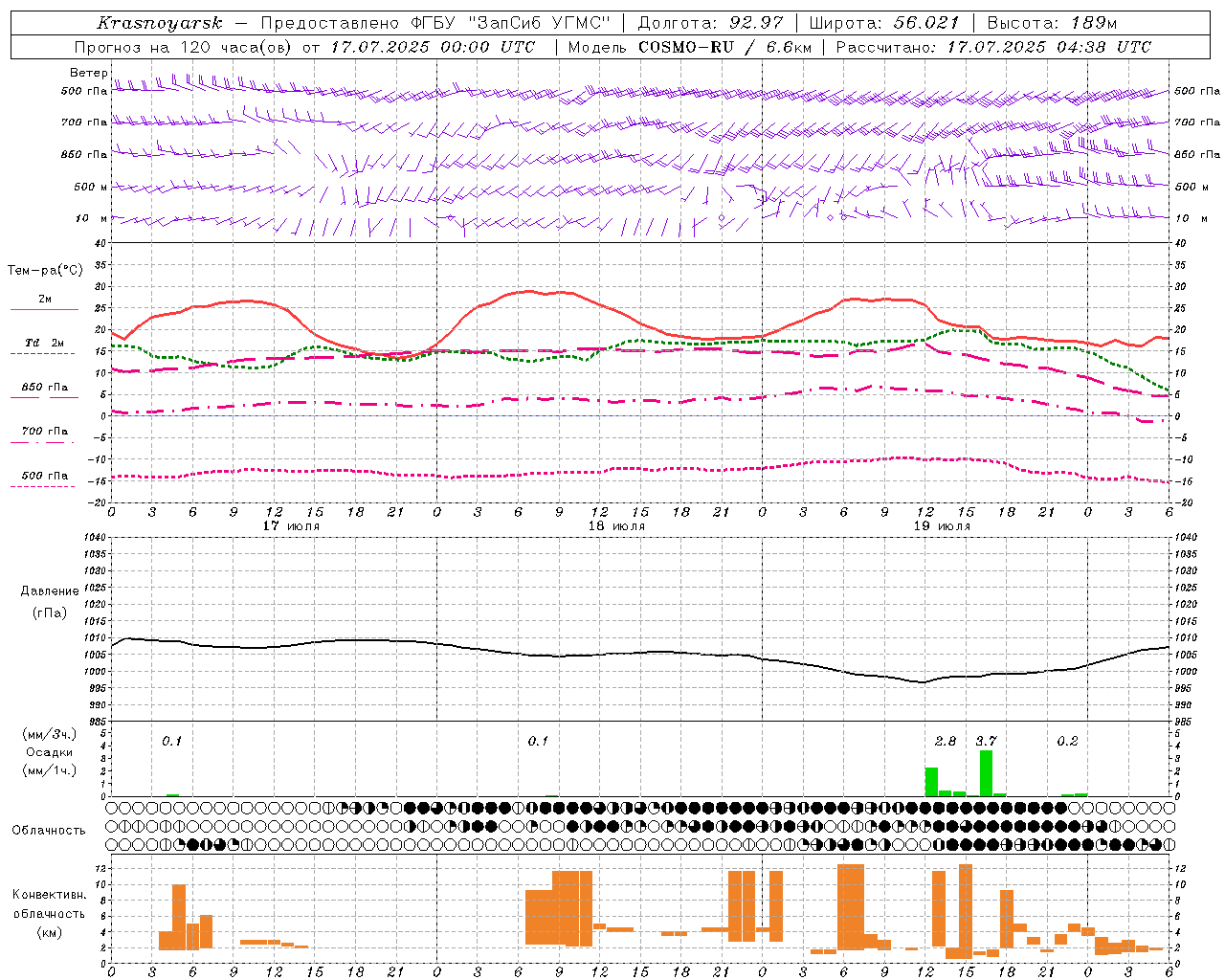Click the solid red '2м' legend line
This screenshot has height=980, width=1225.
coord(45,309)
